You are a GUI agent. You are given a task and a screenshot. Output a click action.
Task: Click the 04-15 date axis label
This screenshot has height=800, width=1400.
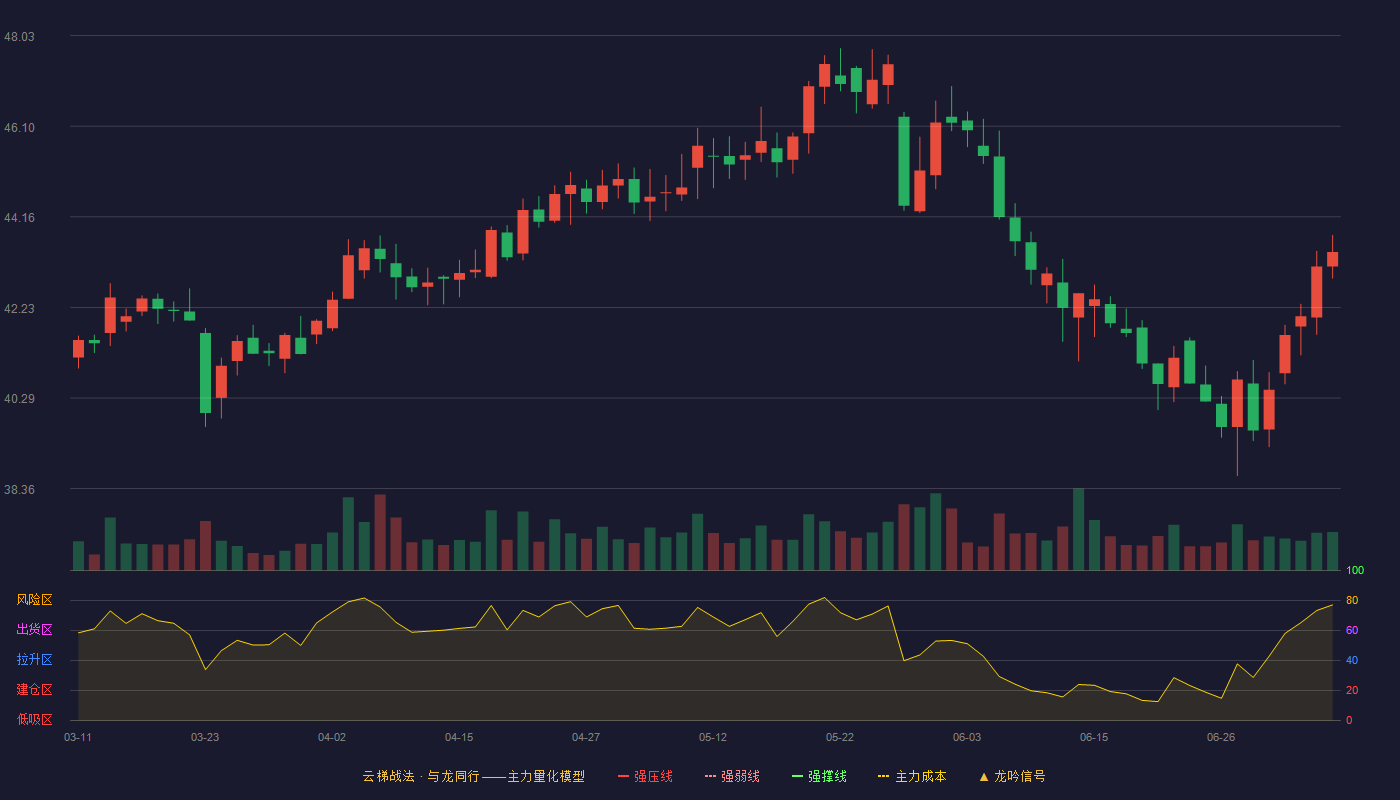pyautogui.click(x=459, y=737)
